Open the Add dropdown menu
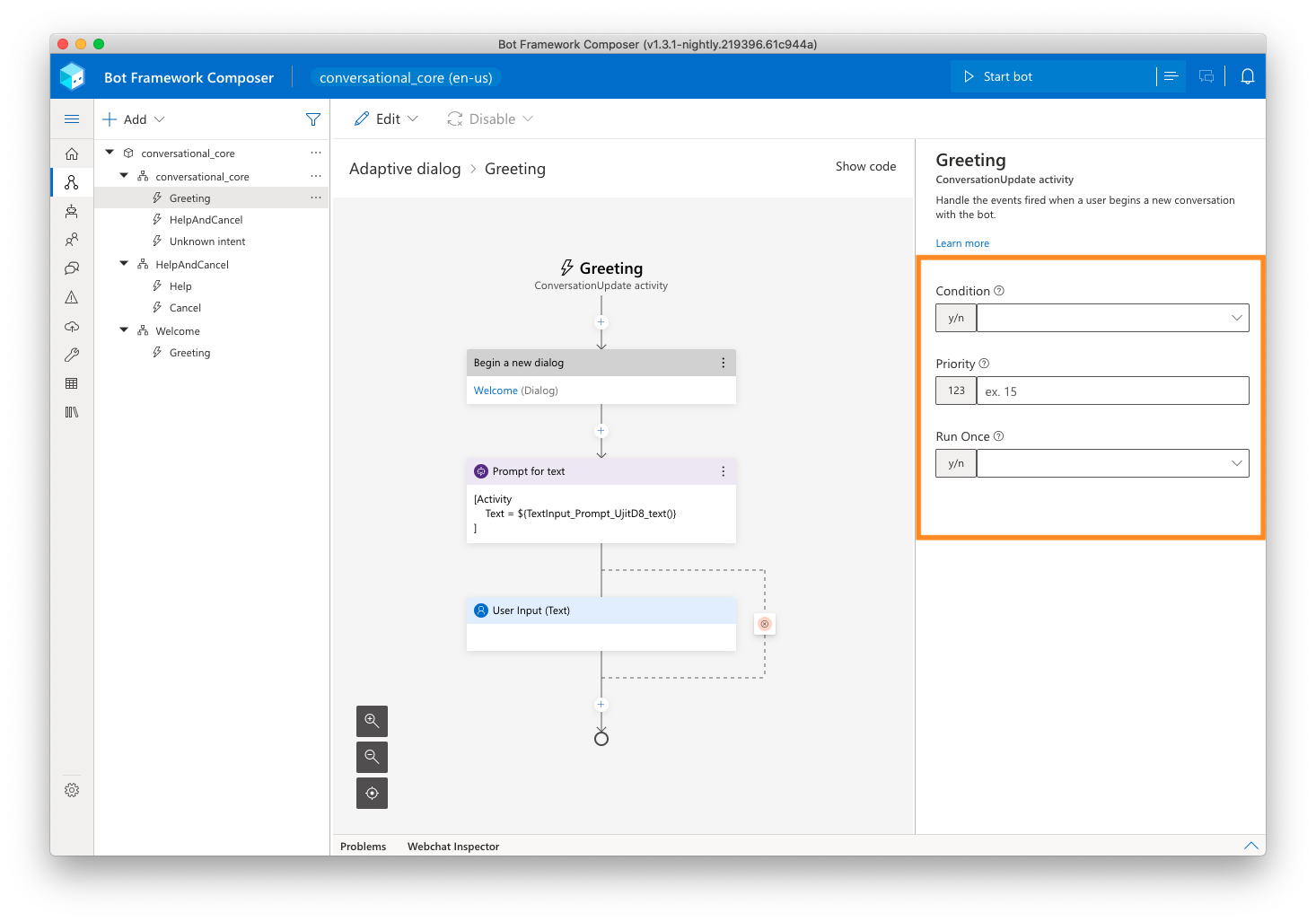Screen dimensions: 1316x922 click(x=134, y=119)
